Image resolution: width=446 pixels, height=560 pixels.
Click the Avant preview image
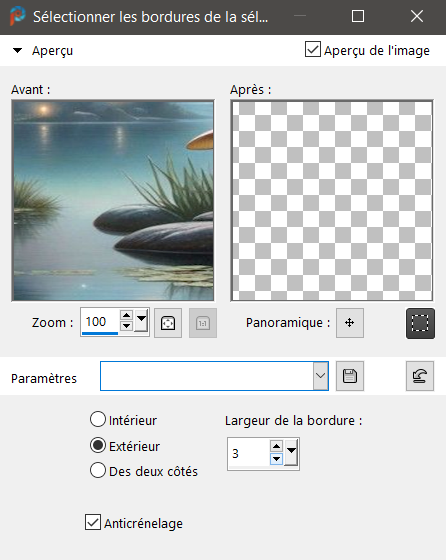click(113, 201)
